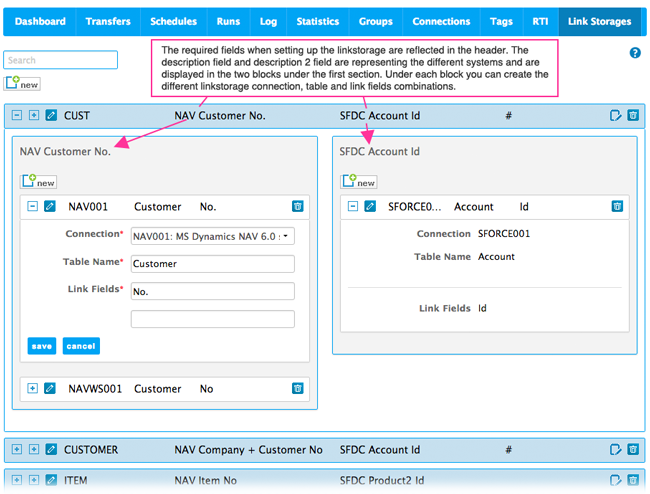Collapse the NAV001 Customer entry
The height and width of the screenshot is (494, 650).
(32, 206)
